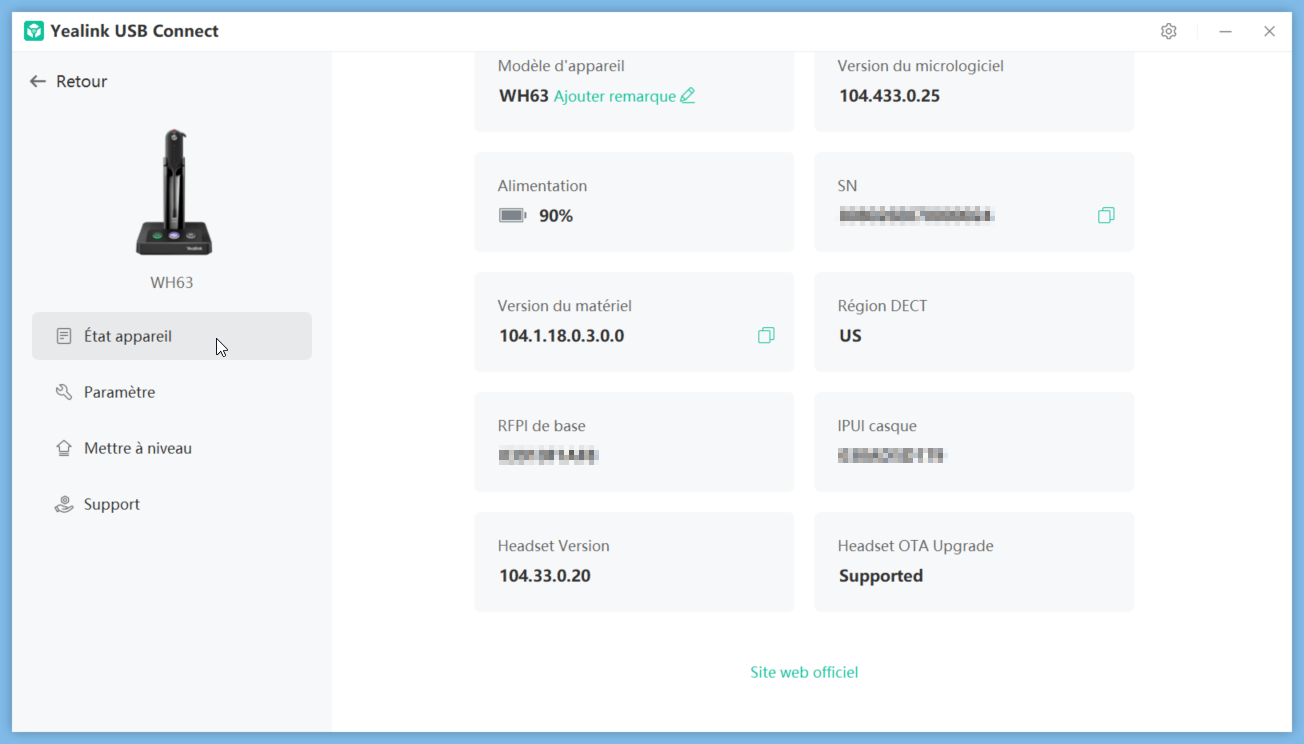Click the Support hand icon
The width and height of the screenshot is (1304, 744).
(64, 504)
